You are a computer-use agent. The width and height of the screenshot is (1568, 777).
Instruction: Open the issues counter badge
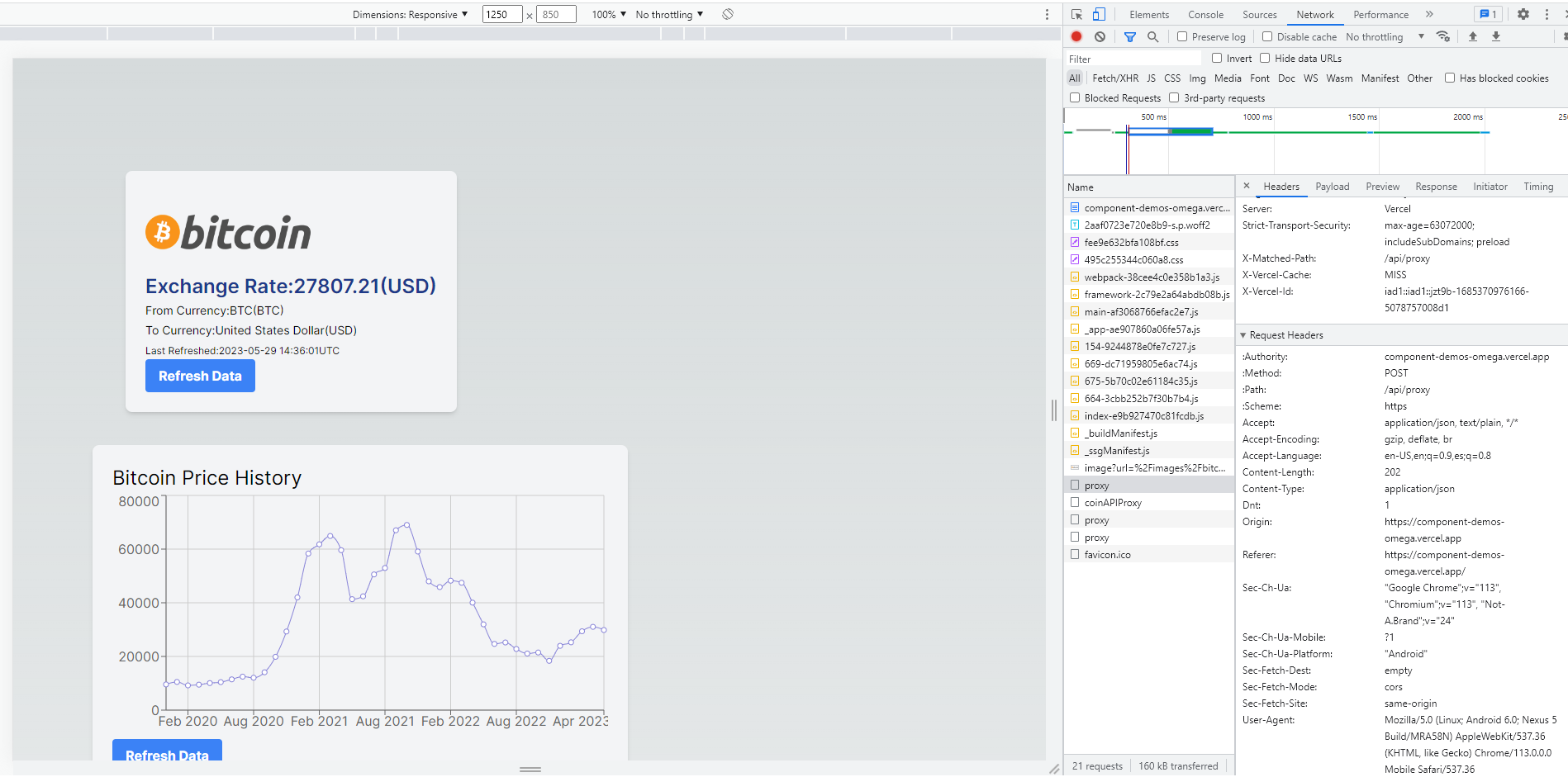(x=1488, y=14)
